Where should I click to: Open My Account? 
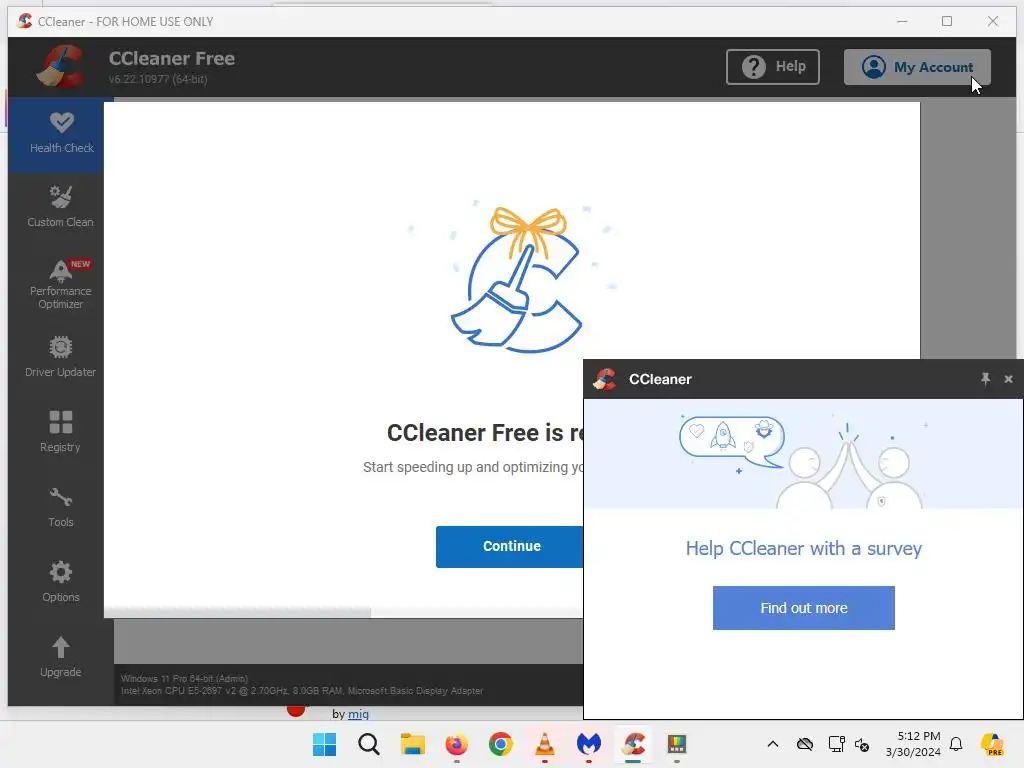pyautogui.click(x=917, y=67)
